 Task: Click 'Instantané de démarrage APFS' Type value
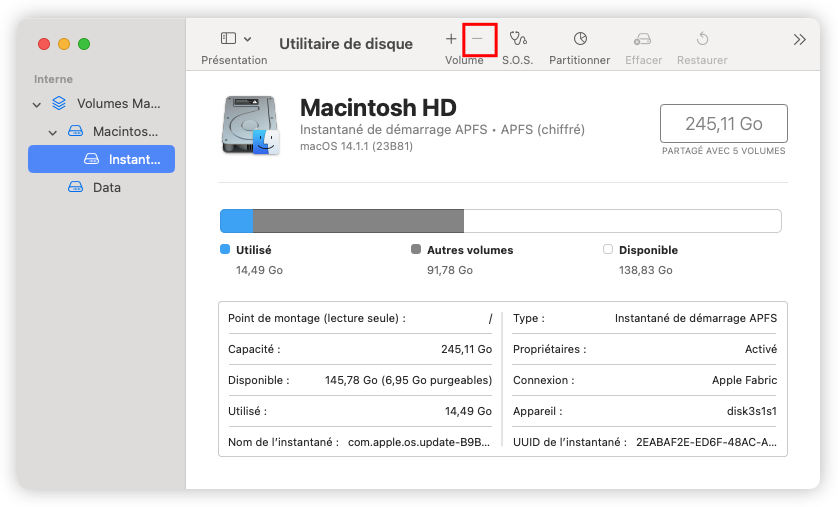pos(695,318)
